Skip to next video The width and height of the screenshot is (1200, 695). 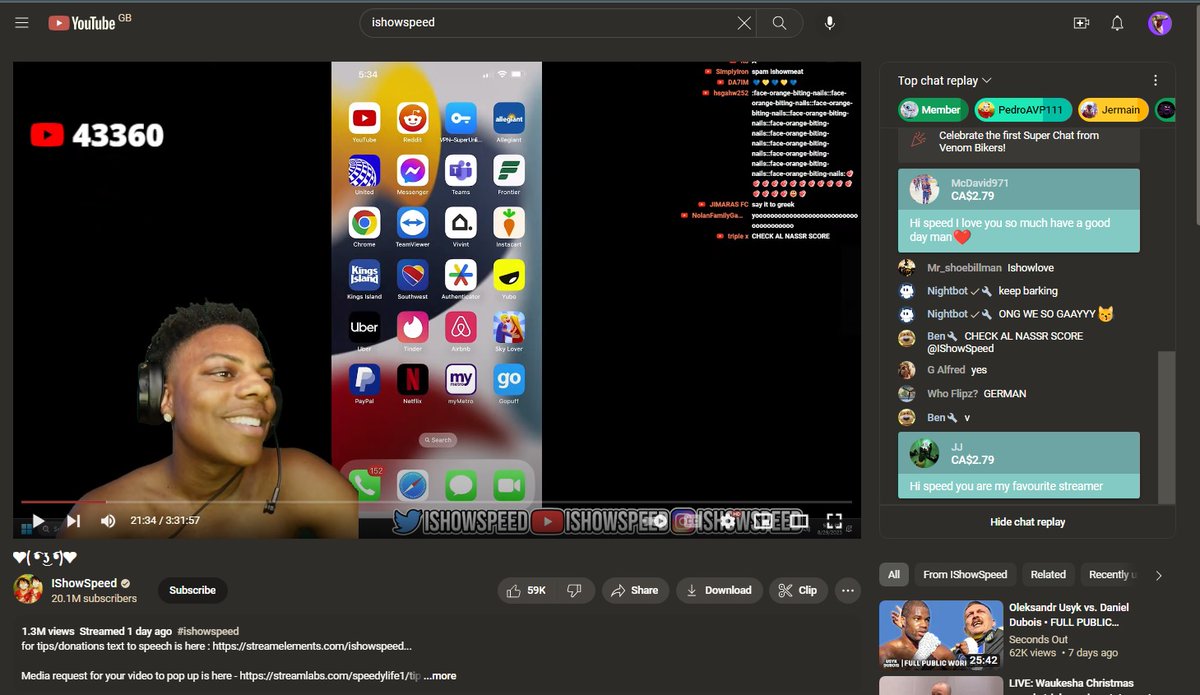coord(73,520)
